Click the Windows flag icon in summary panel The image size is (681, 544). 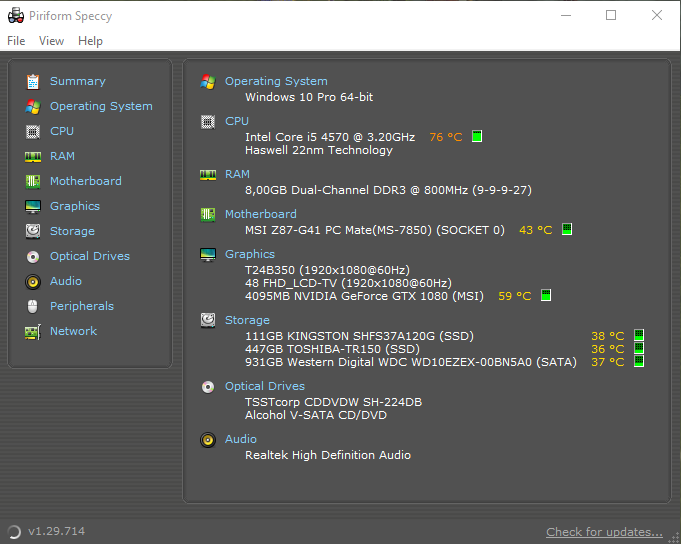coord(208,82)
